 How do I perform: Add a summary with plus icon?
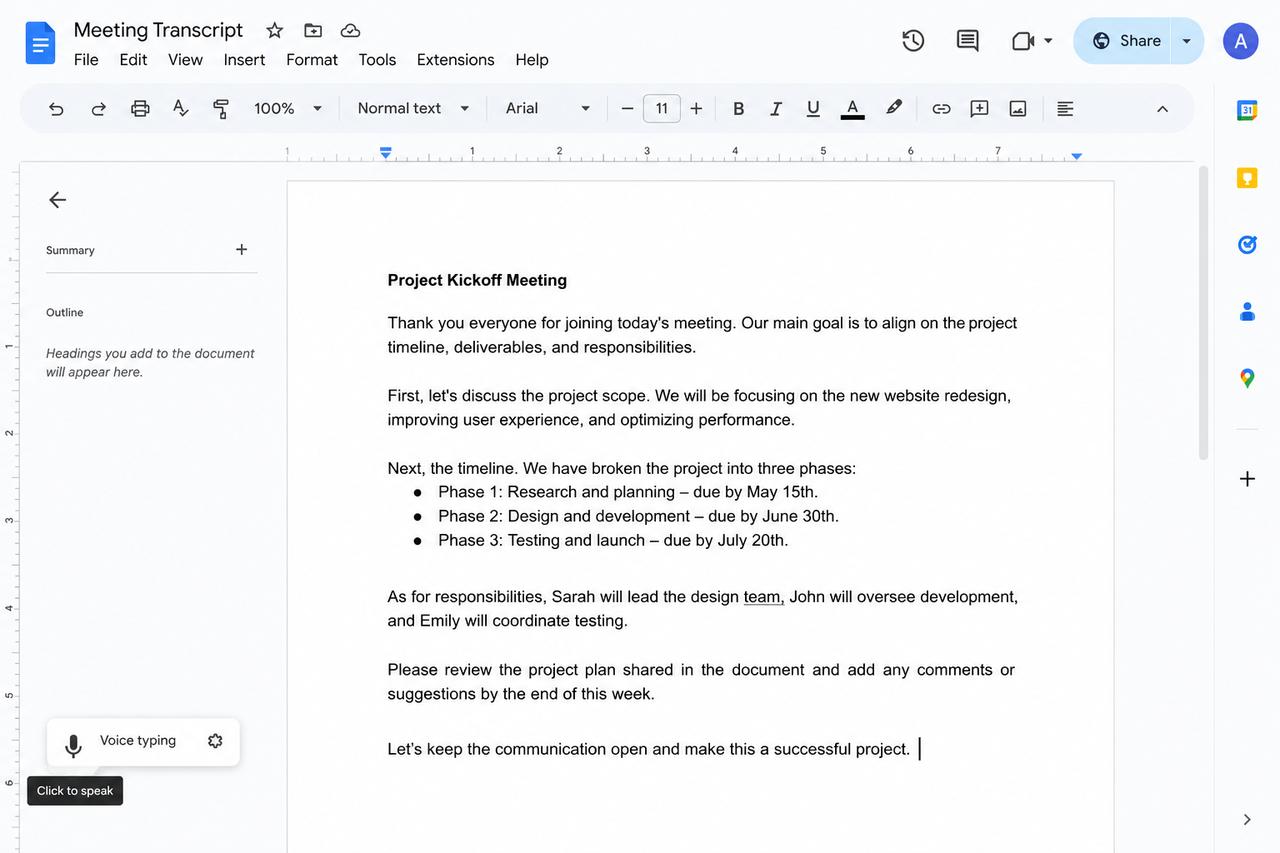point(241,249)
